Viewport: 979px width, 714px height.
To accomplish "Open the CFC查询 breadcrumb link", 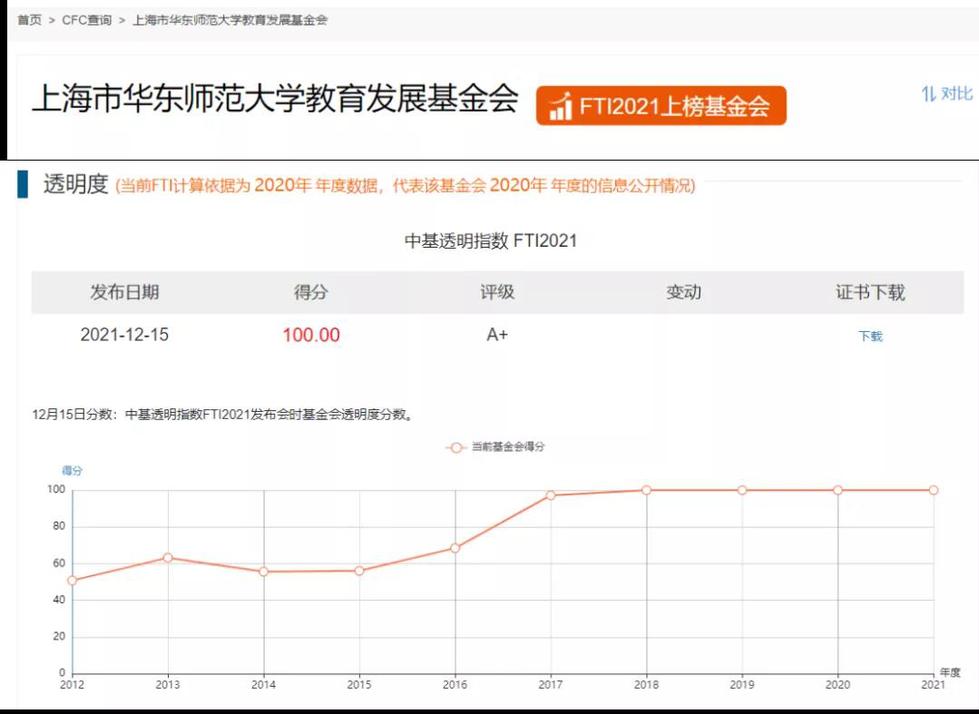I will tap(87, 20).
